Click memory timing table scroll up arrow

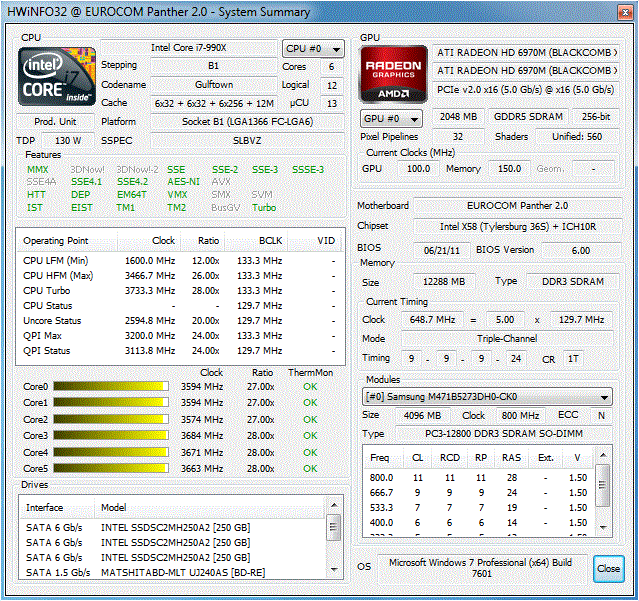point(603,455)
